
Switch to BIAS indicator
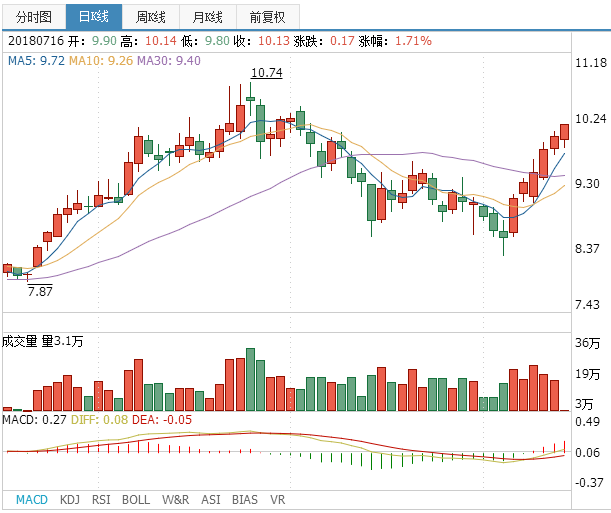coord(245,499)
